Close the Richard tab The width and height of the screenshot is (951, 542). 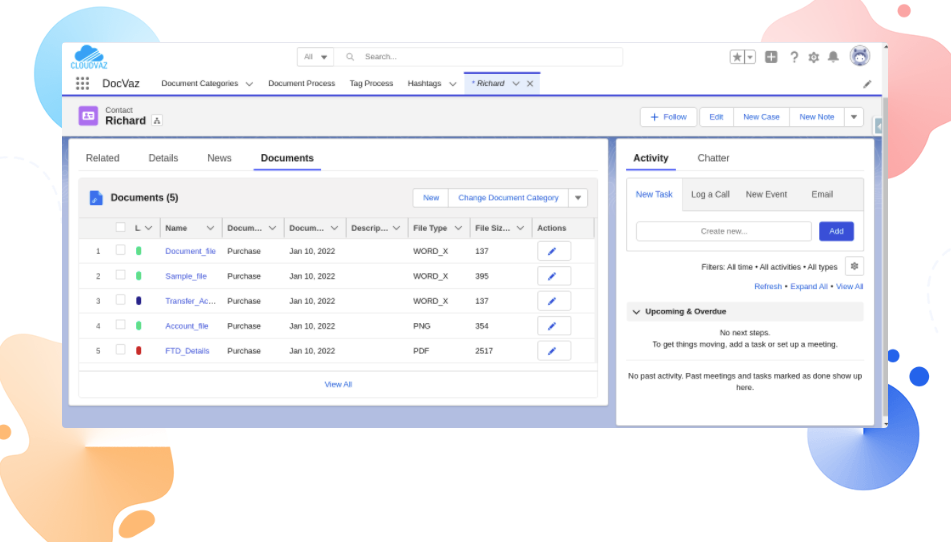[530, 84]
